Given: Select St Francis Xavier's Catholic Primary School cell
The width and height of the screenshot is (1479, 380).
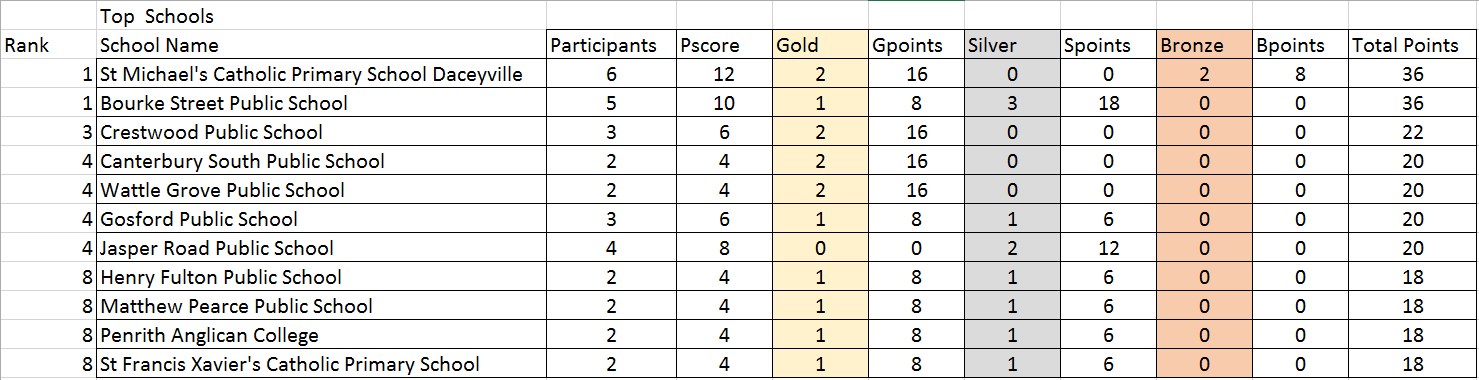Looking at the screenshot, I should [321, 364].
